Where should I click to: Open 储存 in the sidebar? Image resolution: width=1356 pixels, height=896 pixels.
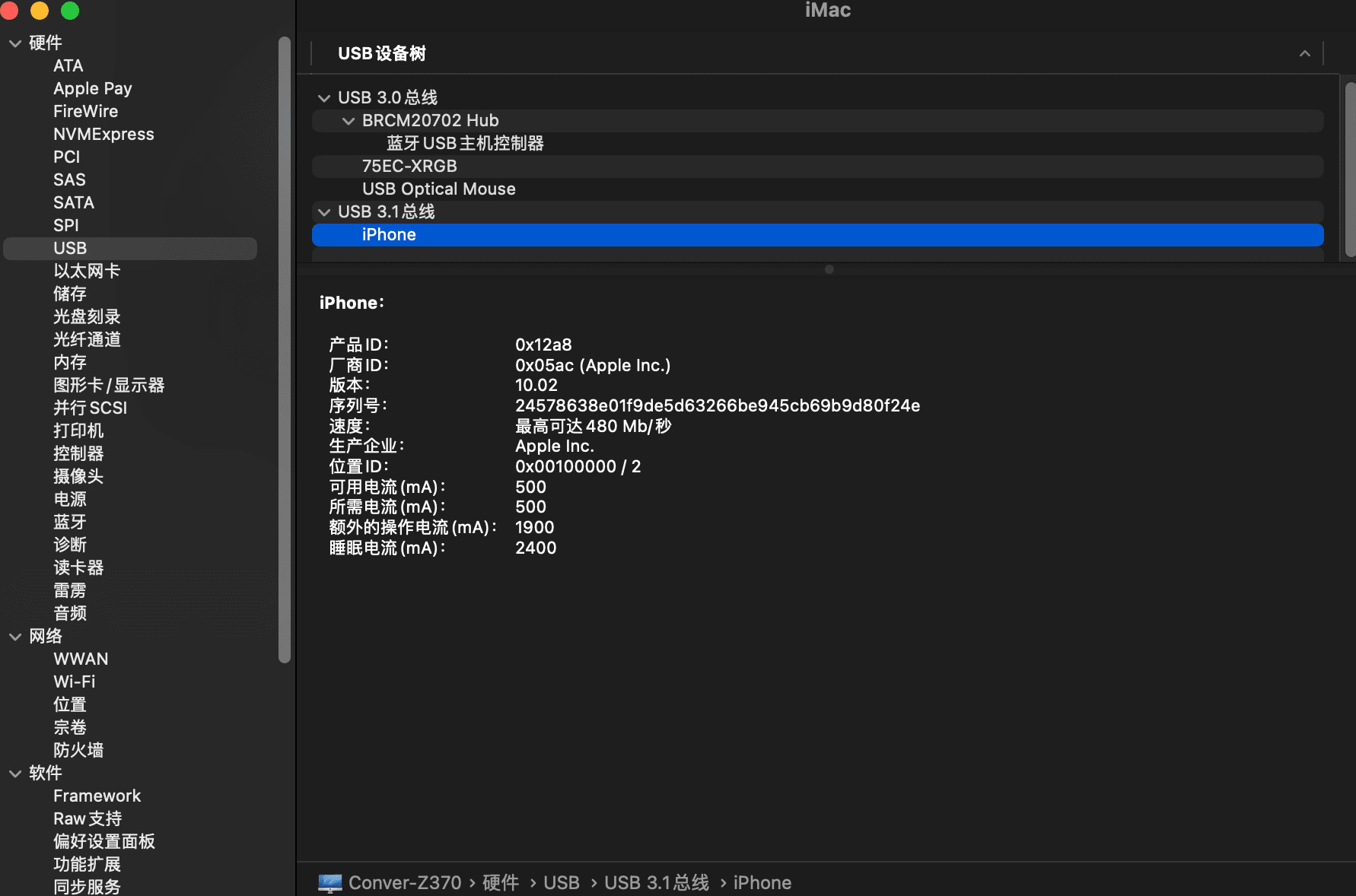(x=70, y=294)
